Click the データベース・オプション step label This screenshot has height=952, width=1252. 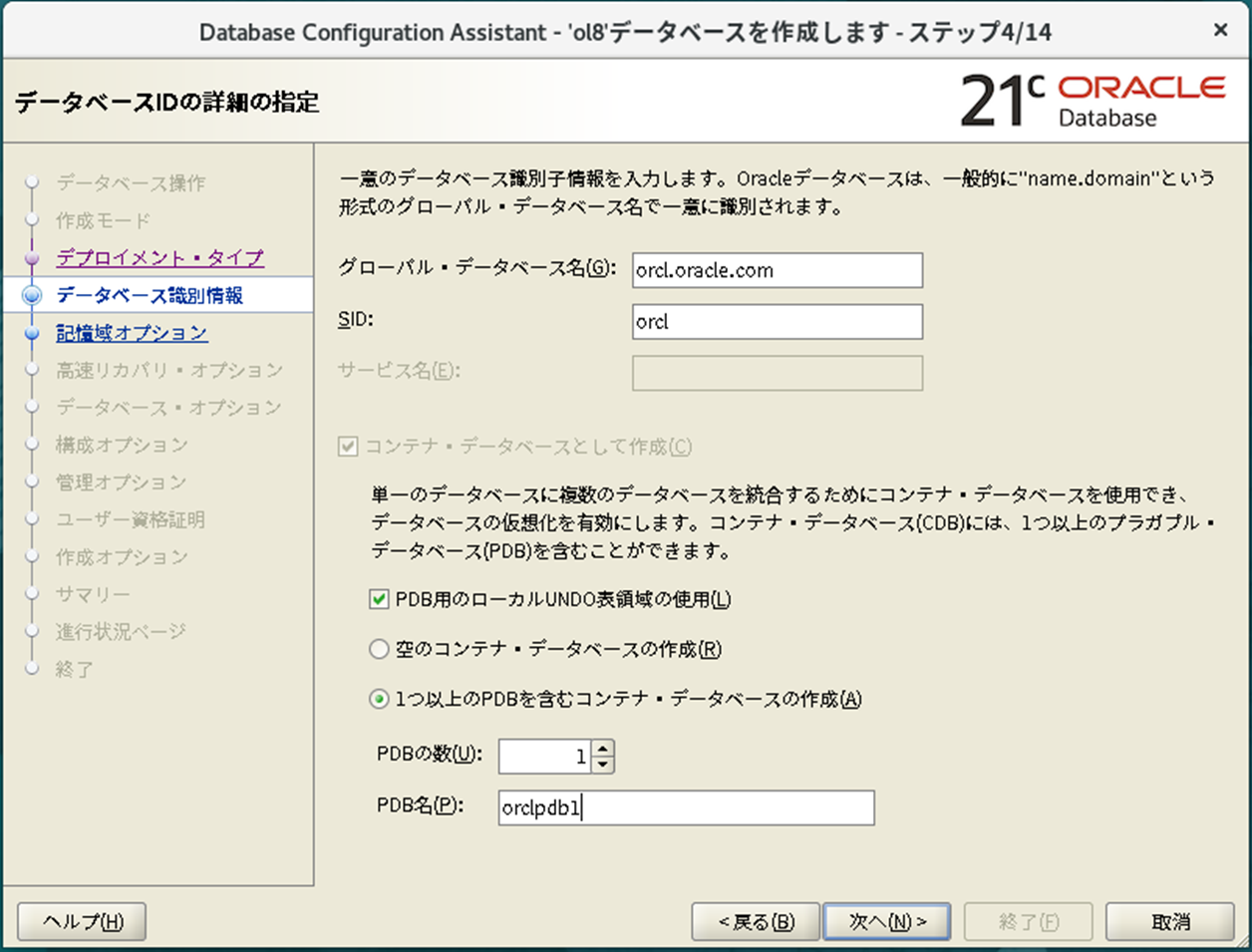pos(168,408)
